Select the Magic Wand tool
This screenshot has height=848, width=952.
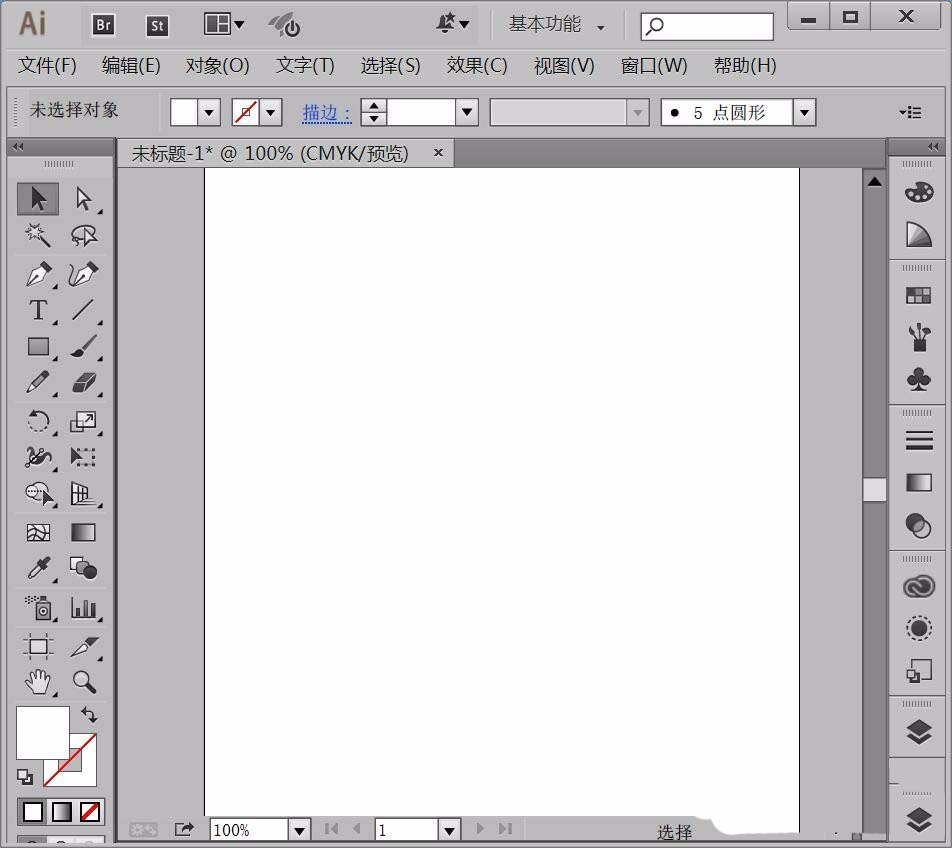click(38, 236)
